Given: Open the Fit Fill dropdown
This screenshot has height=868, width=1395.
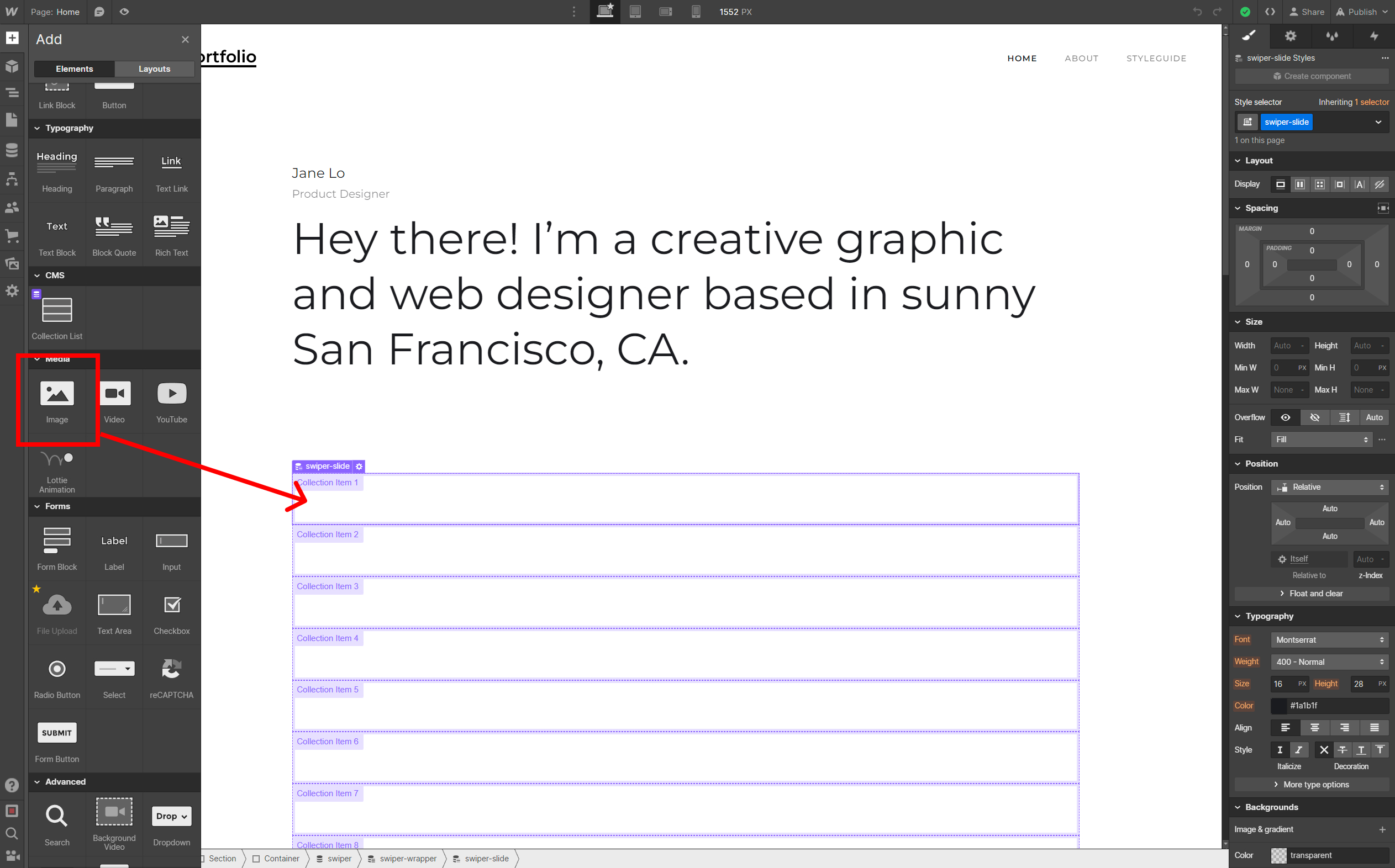Looking at the screenshot, I should coord(1322,440).
